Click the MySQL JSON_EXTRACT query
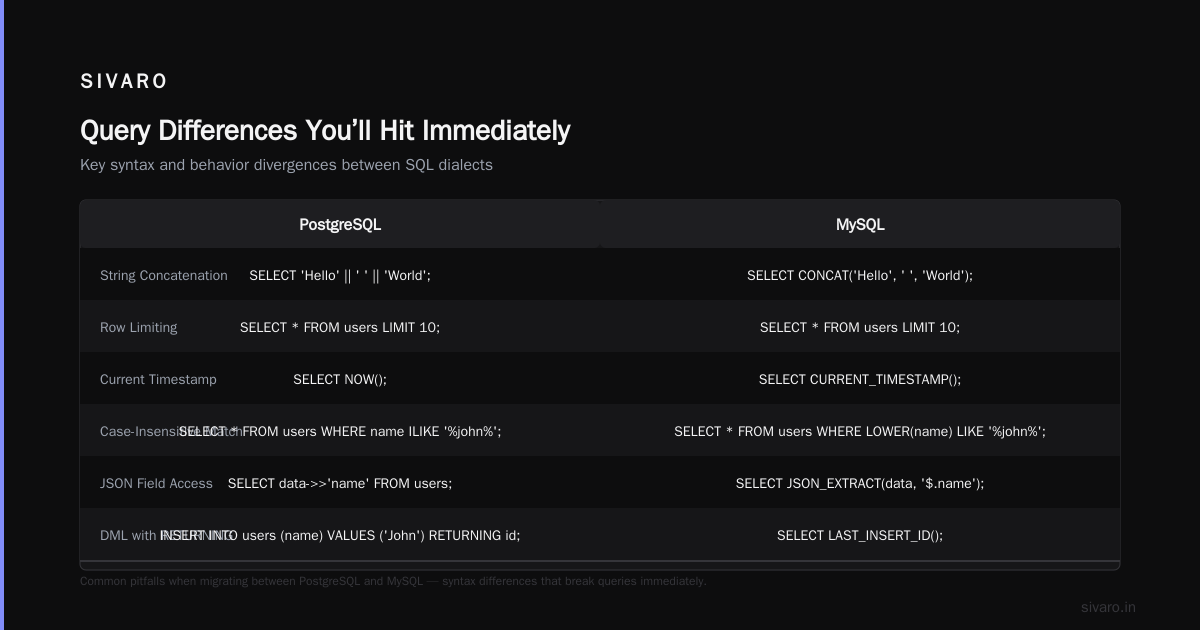This screenshot has height=630, width=1200. point(860,483)
